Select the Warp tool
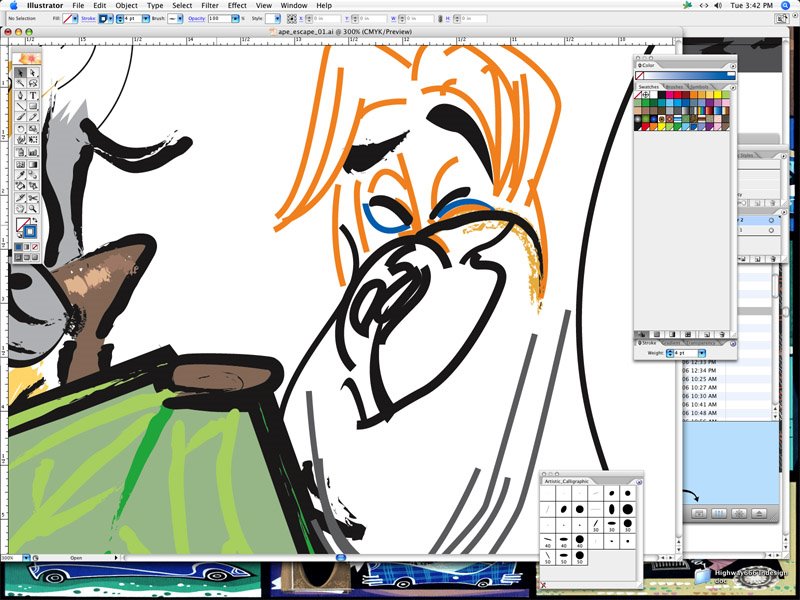The image size is (800, 600). click(20, 139)
